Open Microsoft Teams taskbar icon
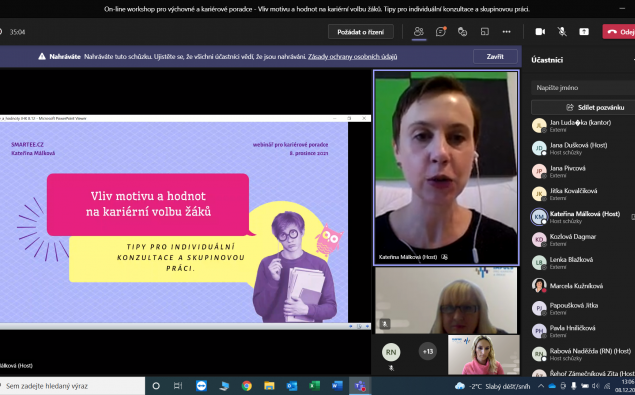Screen dimensions: 635x395 pos(360,386)
